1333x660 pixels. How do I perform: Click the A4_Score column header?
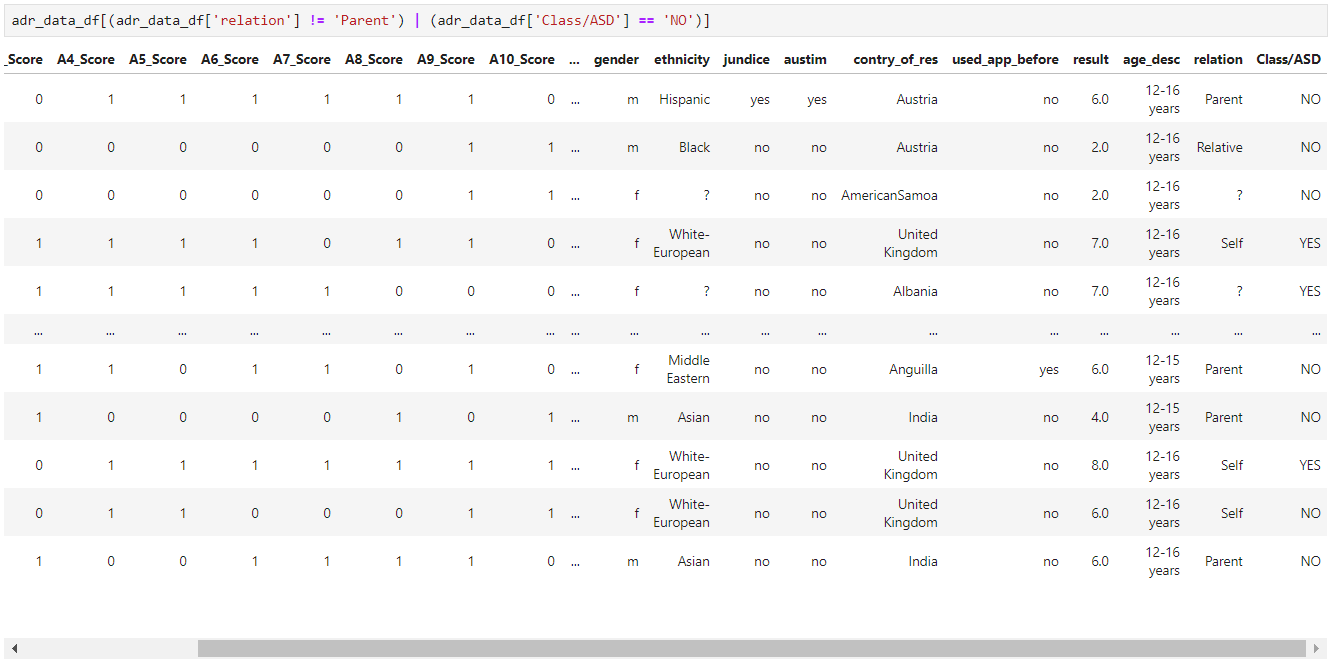pos(86,59)
